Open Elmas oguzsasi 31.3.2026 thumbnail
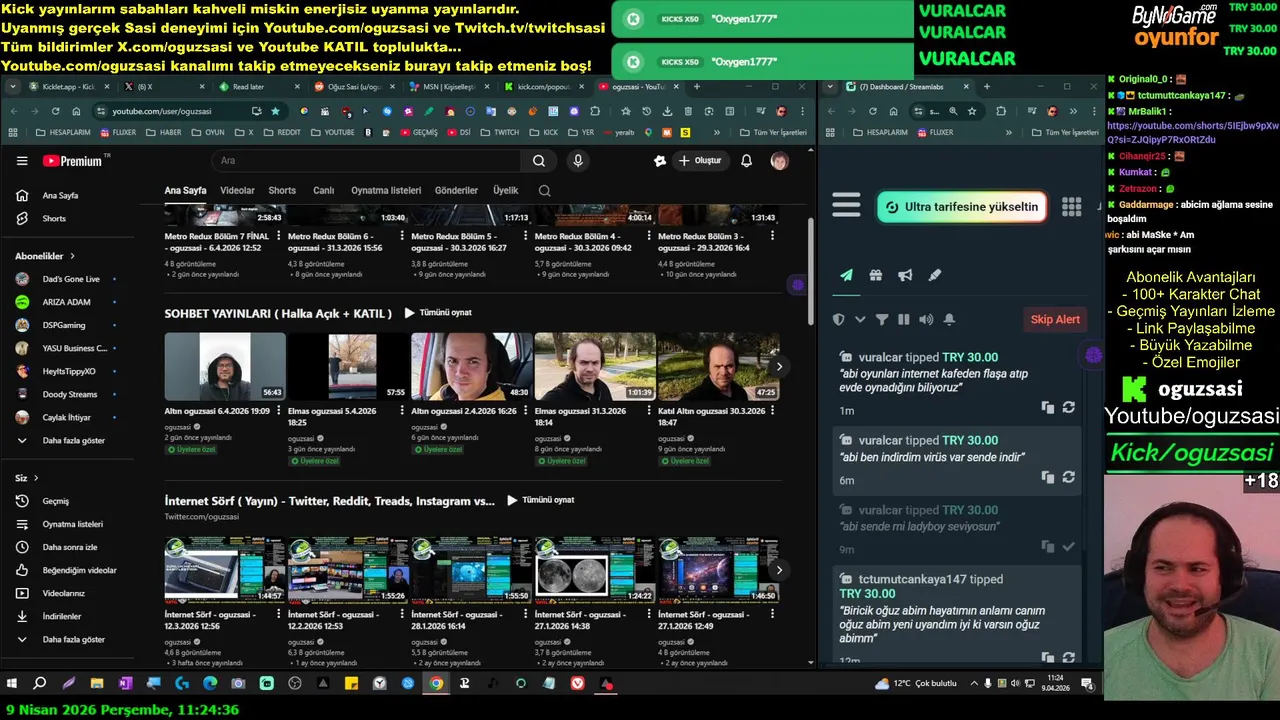Image resolution: width=1280 pixels, height=720 pixels. point(595,366)
